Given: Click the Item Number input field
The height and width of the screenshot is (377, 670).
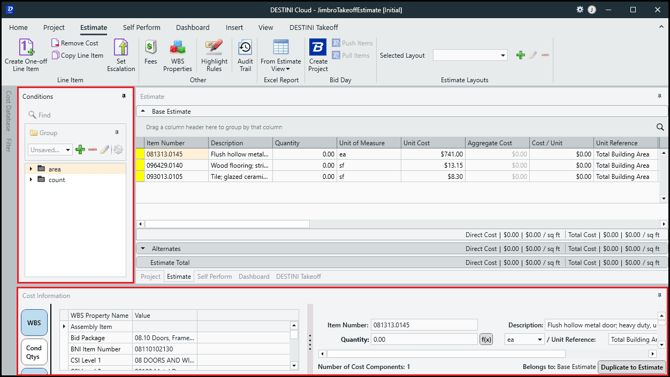Looking at the screenshot, I should [x=424, y=325].
